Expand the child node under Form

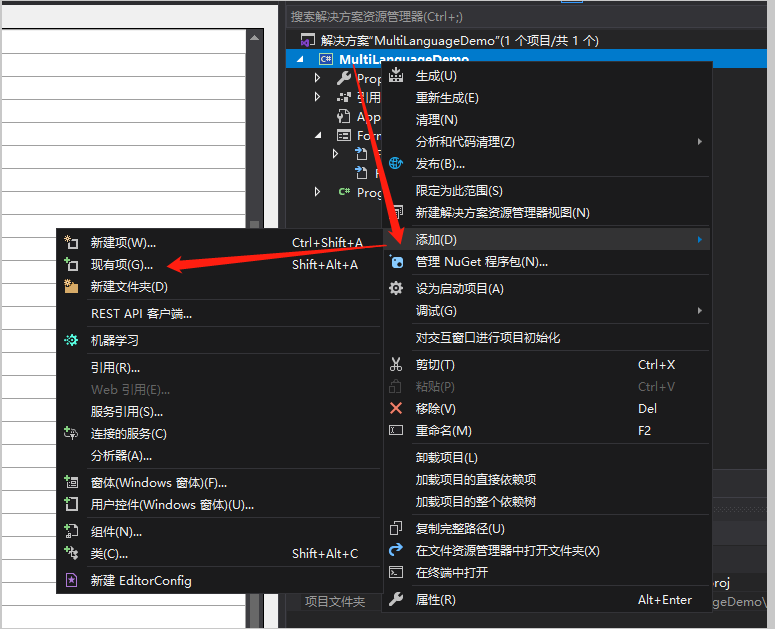(x=336, y=154)
